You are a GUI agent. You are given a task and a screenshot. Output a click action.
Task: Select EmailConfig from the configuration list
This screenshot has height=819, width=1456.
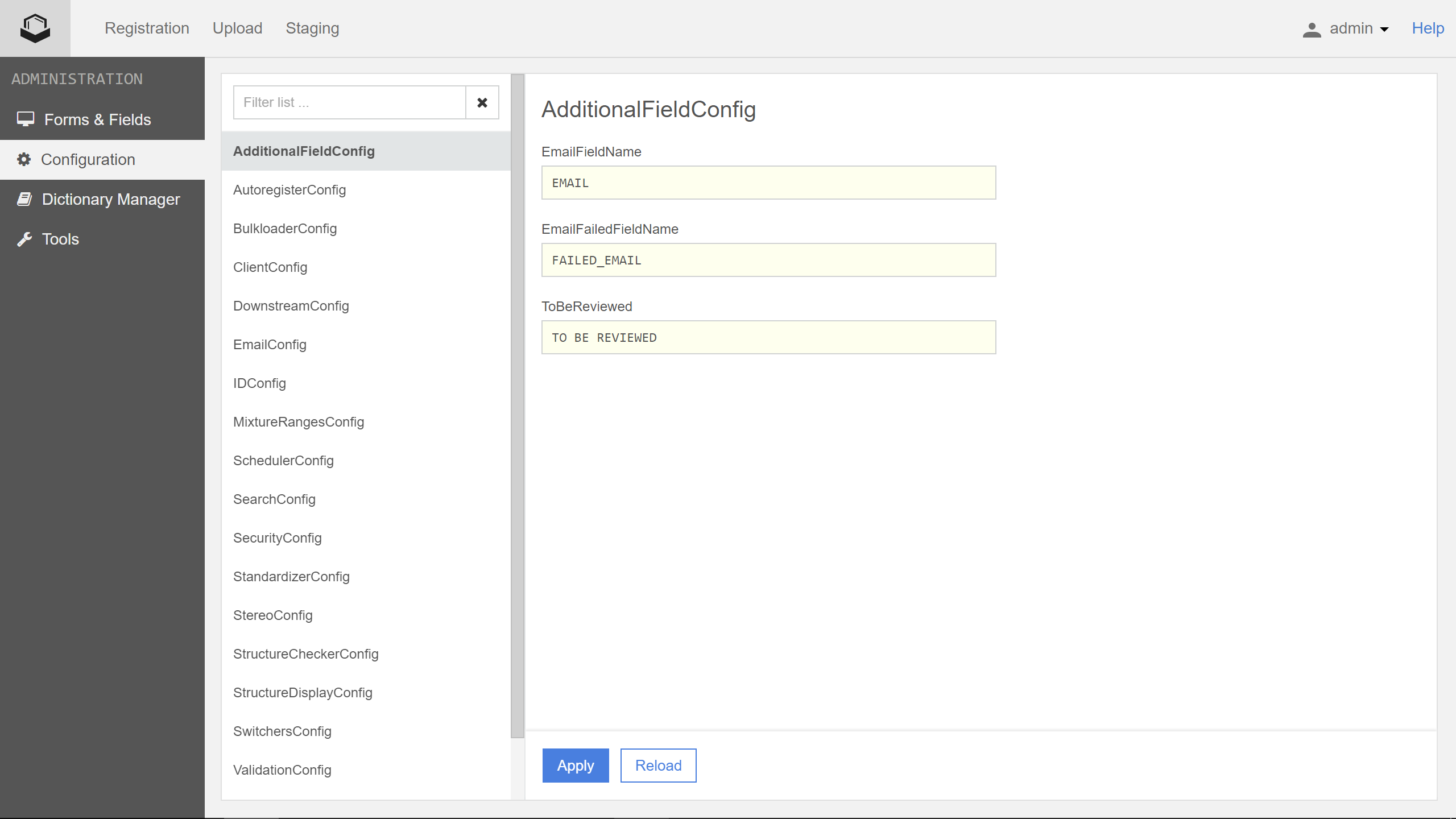[270, 344]
